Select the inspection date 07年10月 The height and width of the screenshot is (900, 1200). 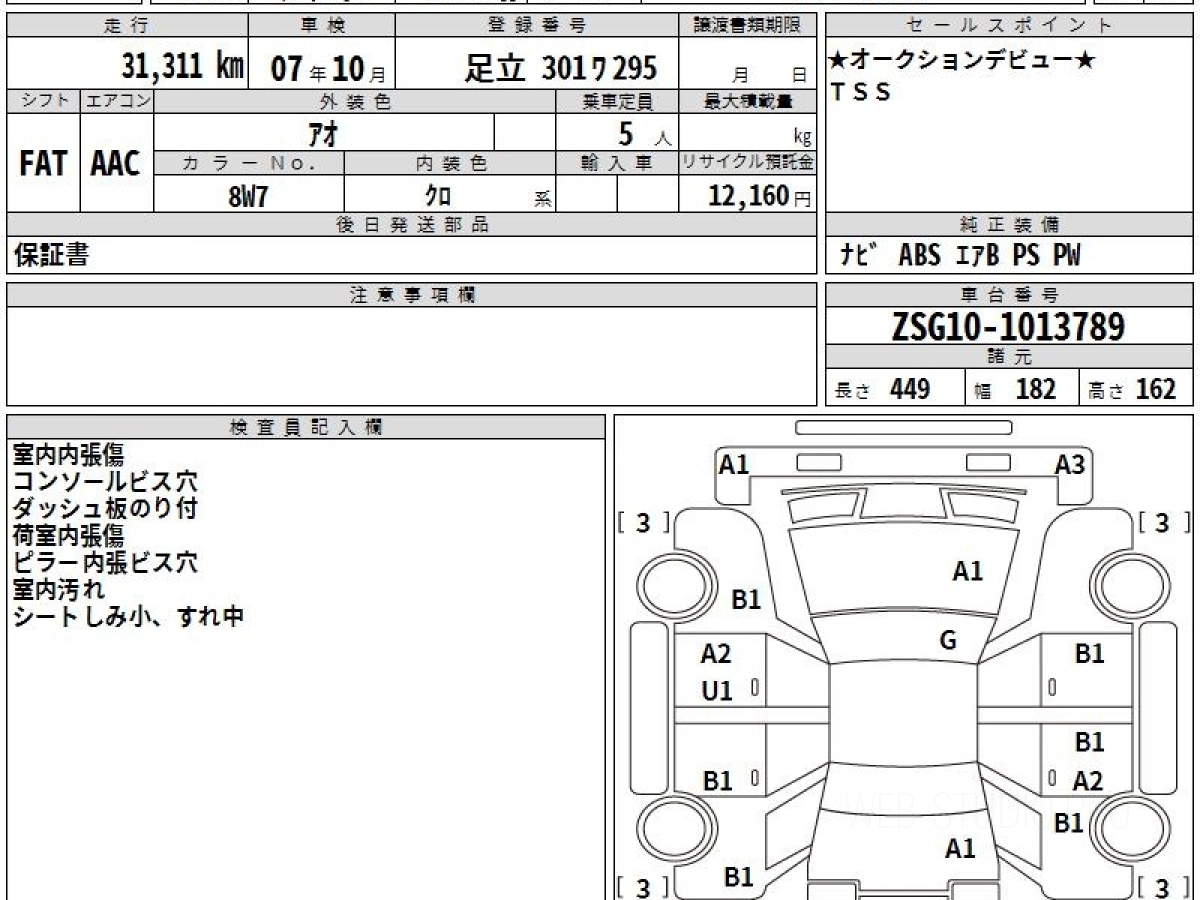(x=327, y=68)
